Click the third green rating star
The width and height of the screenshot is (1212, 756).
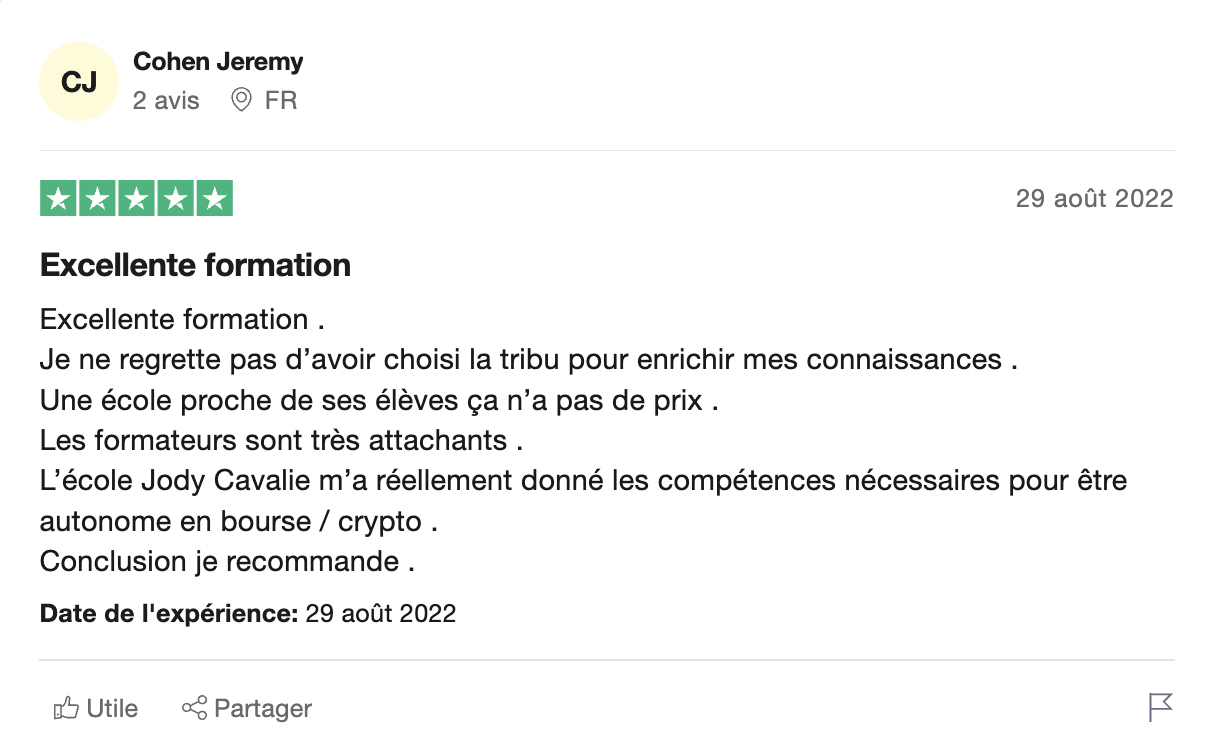click(136, 199)
